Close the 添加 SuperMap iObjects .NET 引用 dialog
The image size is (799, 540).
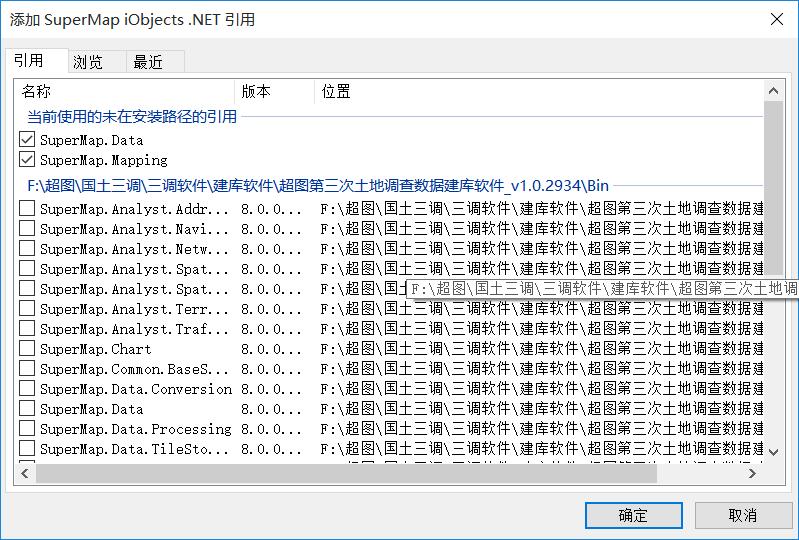[777, 19]
